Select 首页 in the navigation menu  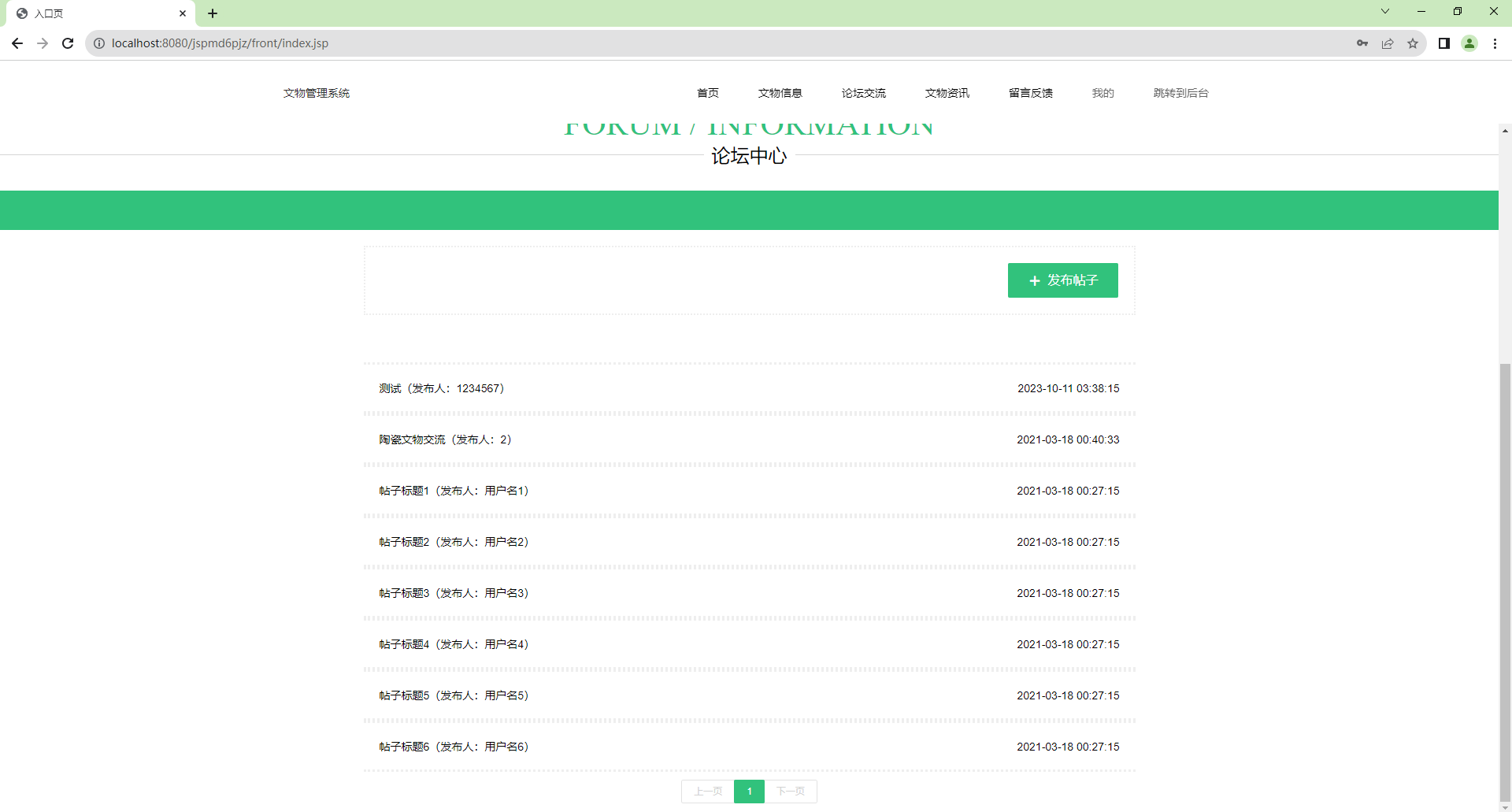[707, 93]
